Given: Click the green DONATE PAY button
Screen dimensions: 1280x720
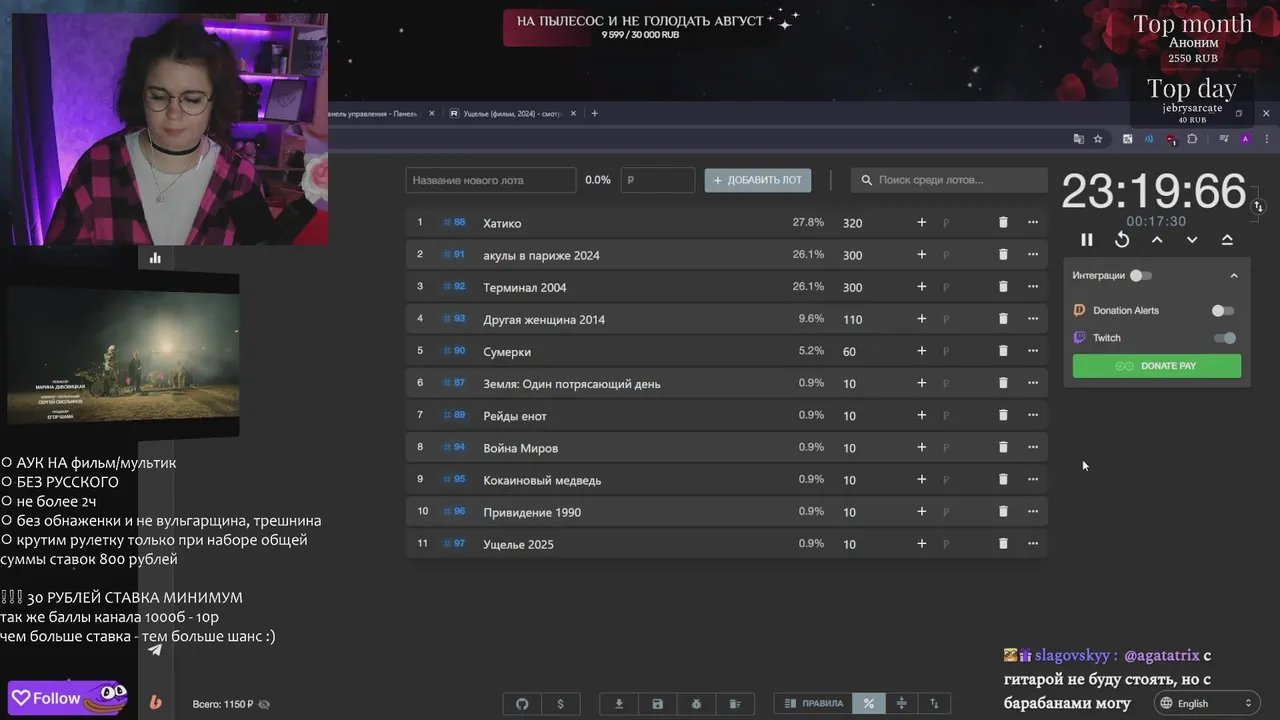Looking at the screenshot, I should (1157, 366).
